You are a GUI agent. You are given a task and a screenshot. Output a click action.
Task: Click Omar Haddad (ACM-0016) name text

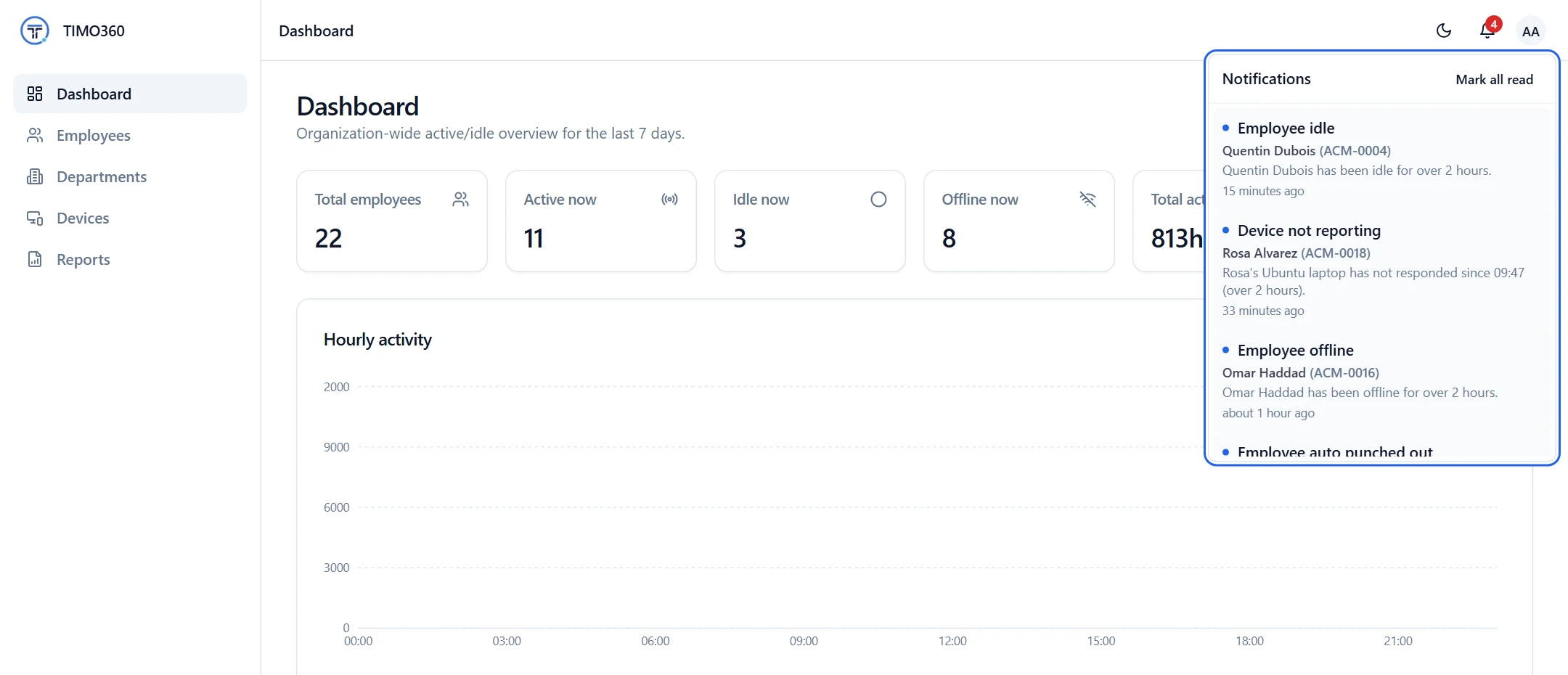coord(1301,372)
